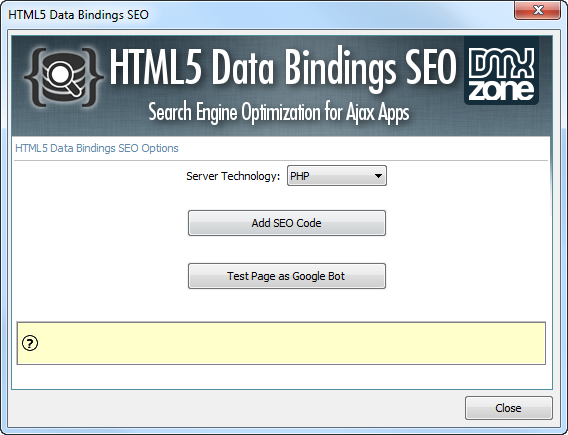Screen dimensions: 568x435
Task: Click the dropdown arrow beside PHP
Action: coord(378,176)
